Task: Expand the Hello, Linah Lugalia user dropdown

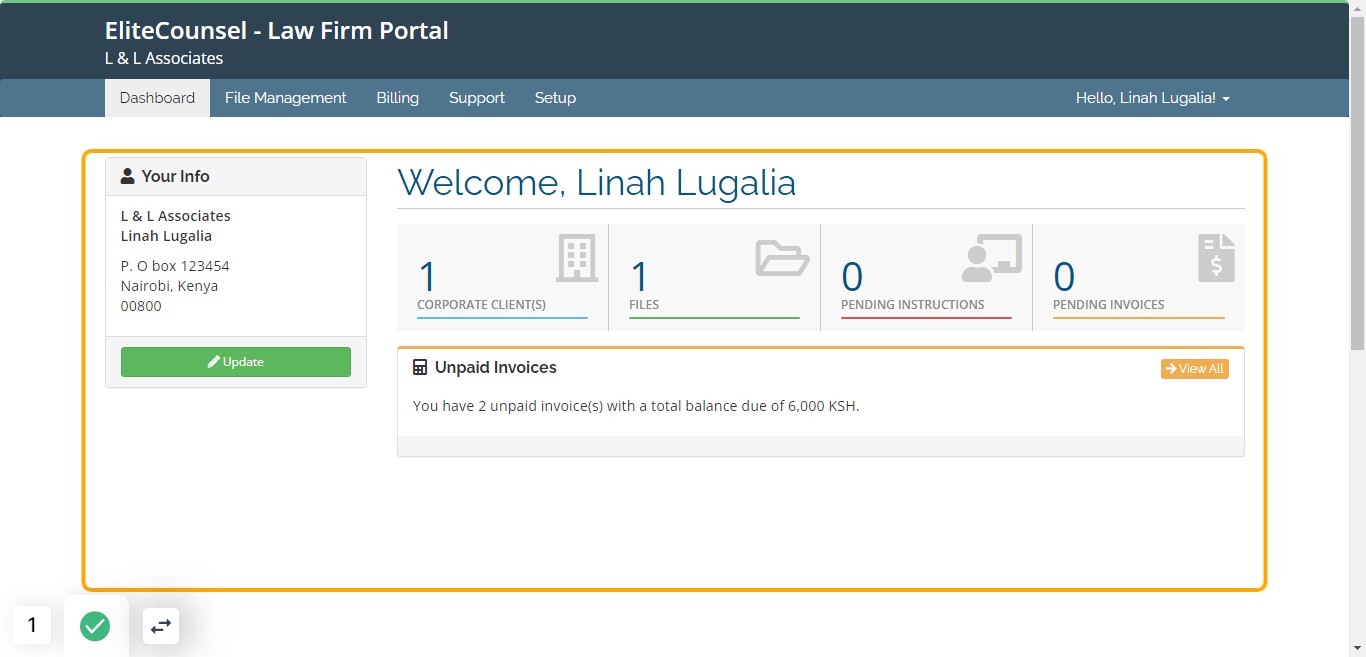Action: (x=1152, y=98)
